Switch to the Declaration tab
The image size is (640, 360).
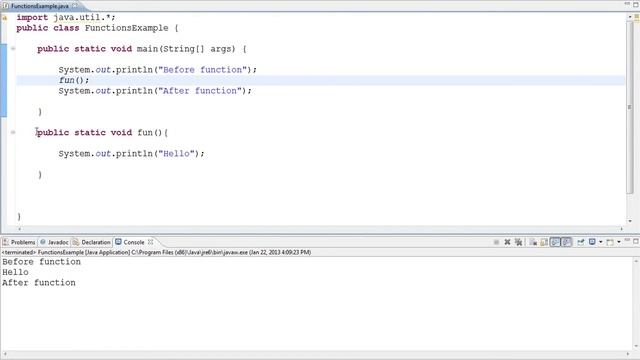click(x=92, y=242)
